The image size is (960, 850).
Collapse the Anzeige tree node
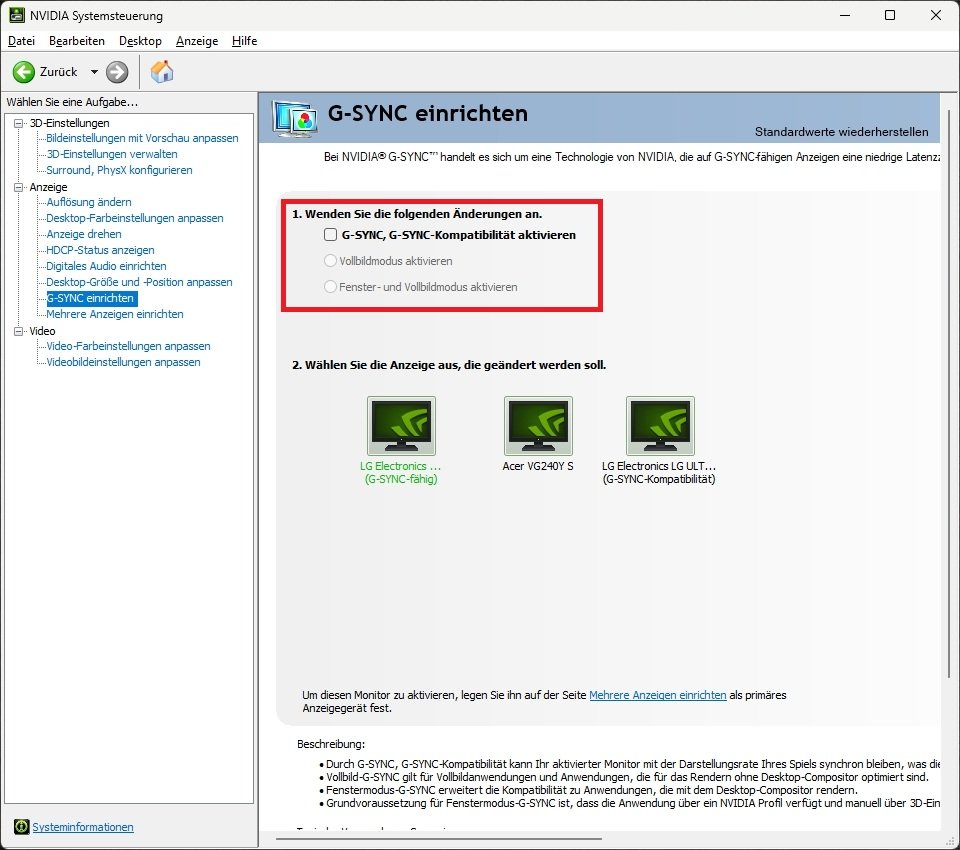tap(19, 187)
